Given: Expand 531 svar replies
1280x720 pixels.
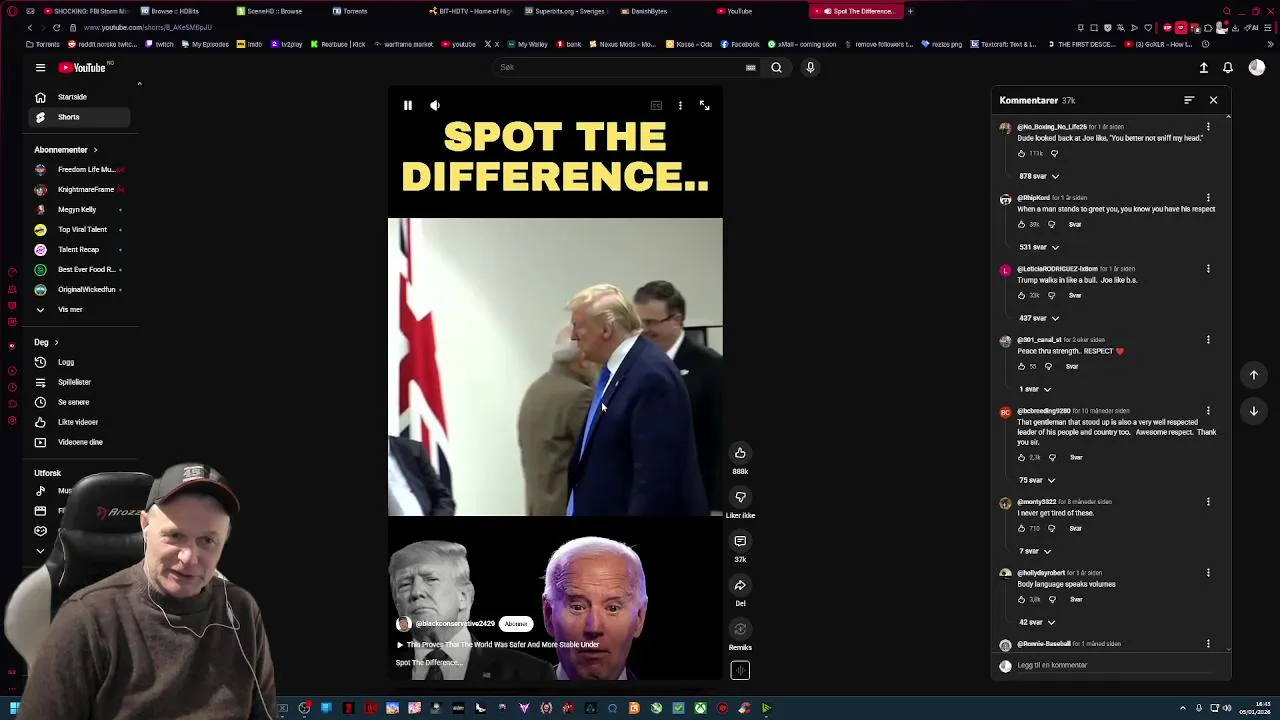Looking at the screenshot, I should pyautogui.click(x=1038, y=247).
